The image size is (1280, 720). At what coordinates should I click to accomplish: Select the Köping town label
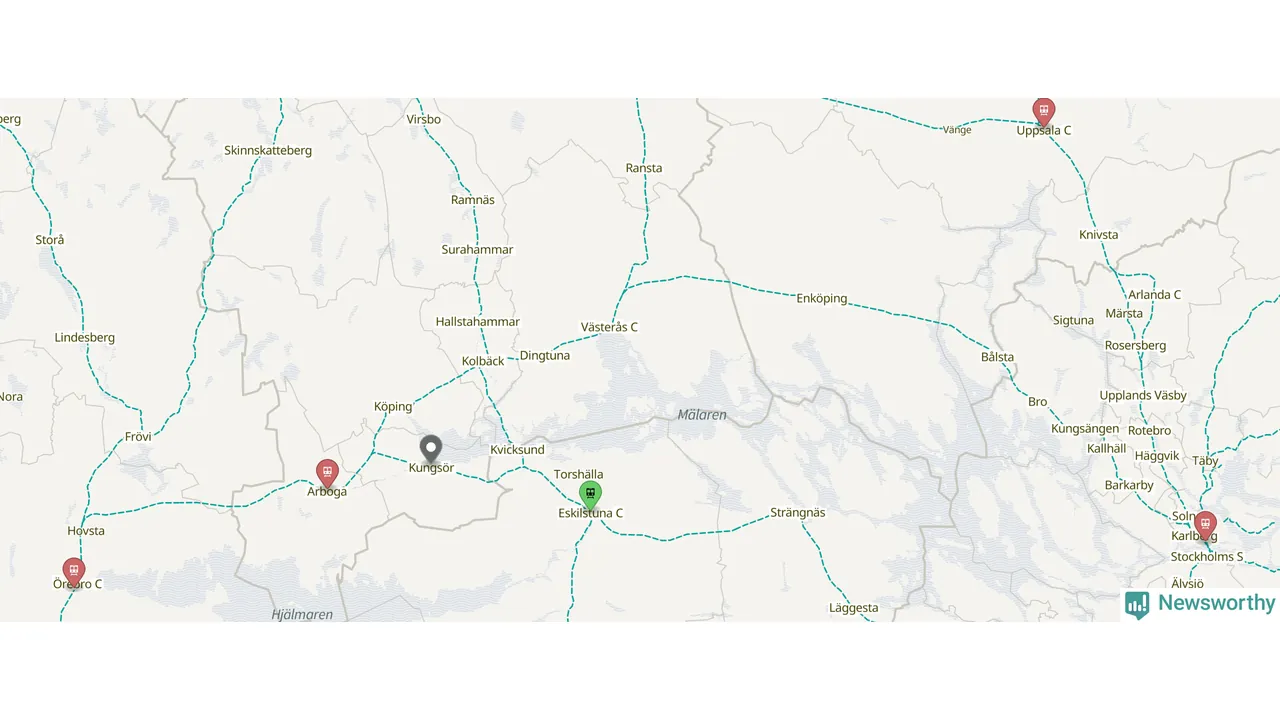[x=393, y=406]
